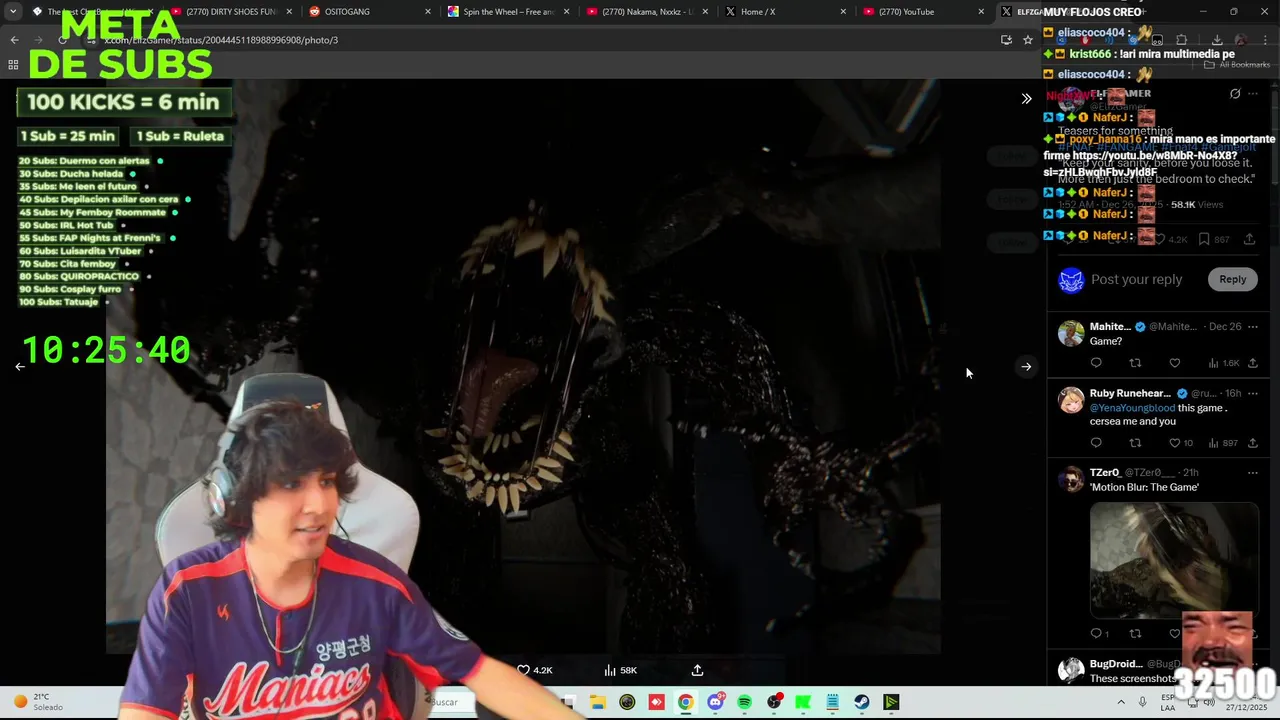Share Mahite's 'Game?' comment
Image resolution: width=1280 pixels, height=720 pixels.
tap(1253, 363)
